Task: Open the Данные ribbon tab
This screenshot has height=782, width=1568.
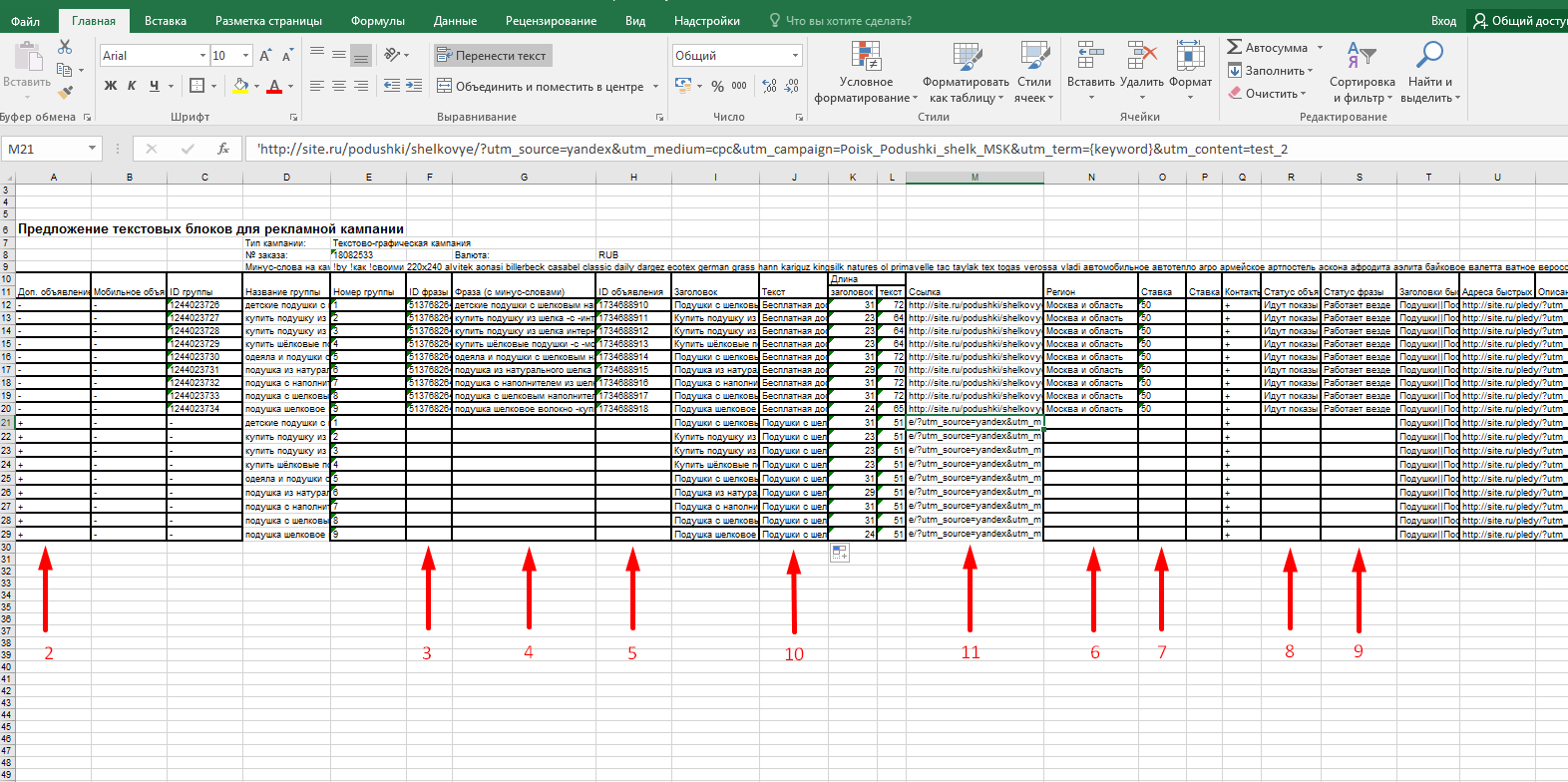Action: click(455, 21)
